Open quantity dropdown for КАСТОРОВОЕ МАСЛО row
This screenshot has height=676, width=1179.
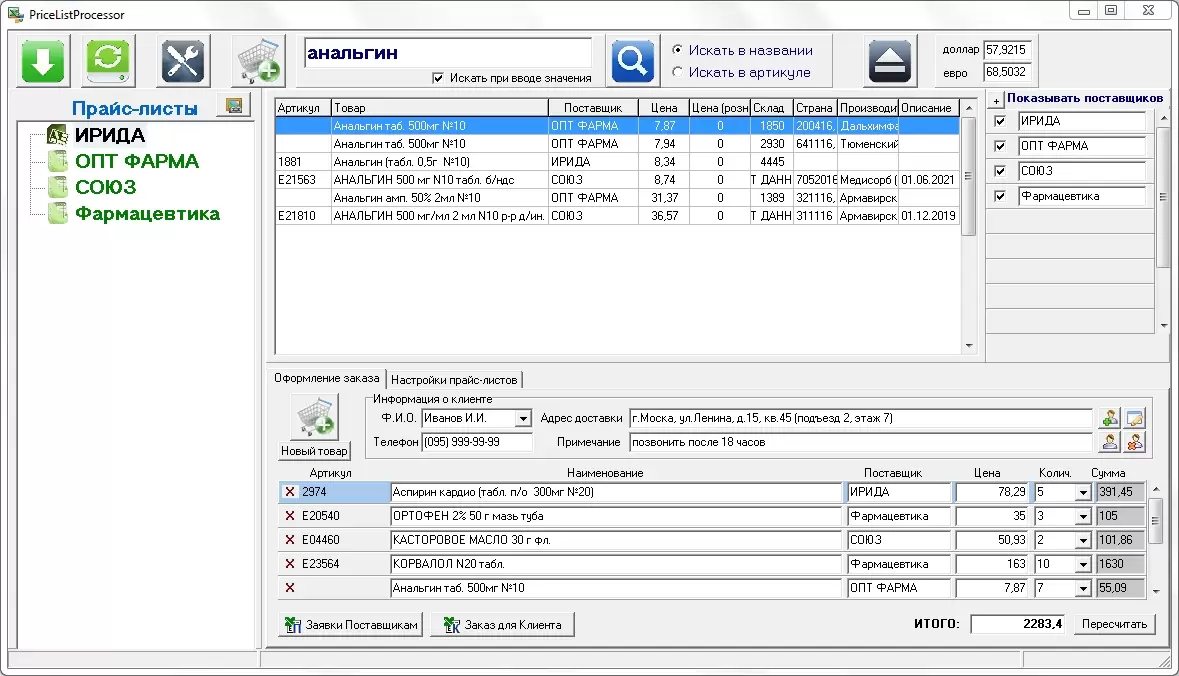pos(1082,540)
